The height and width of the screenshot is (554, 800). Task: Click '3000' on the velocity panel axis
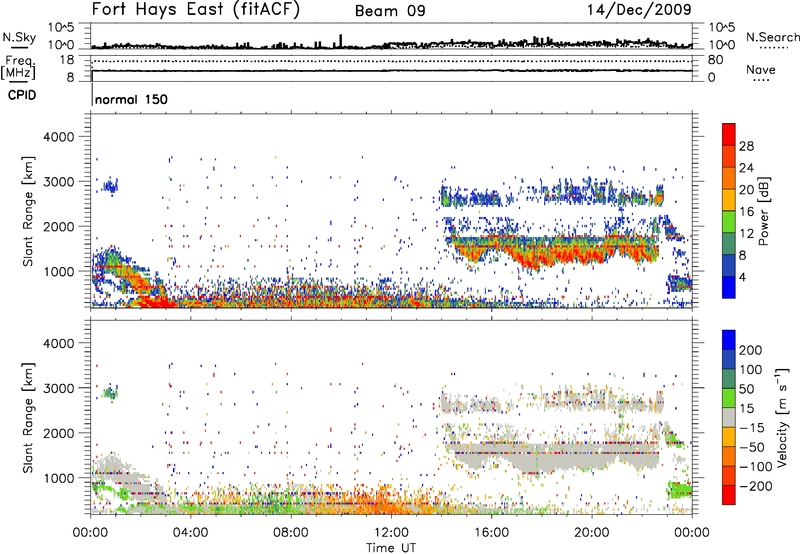coord(59,388)
